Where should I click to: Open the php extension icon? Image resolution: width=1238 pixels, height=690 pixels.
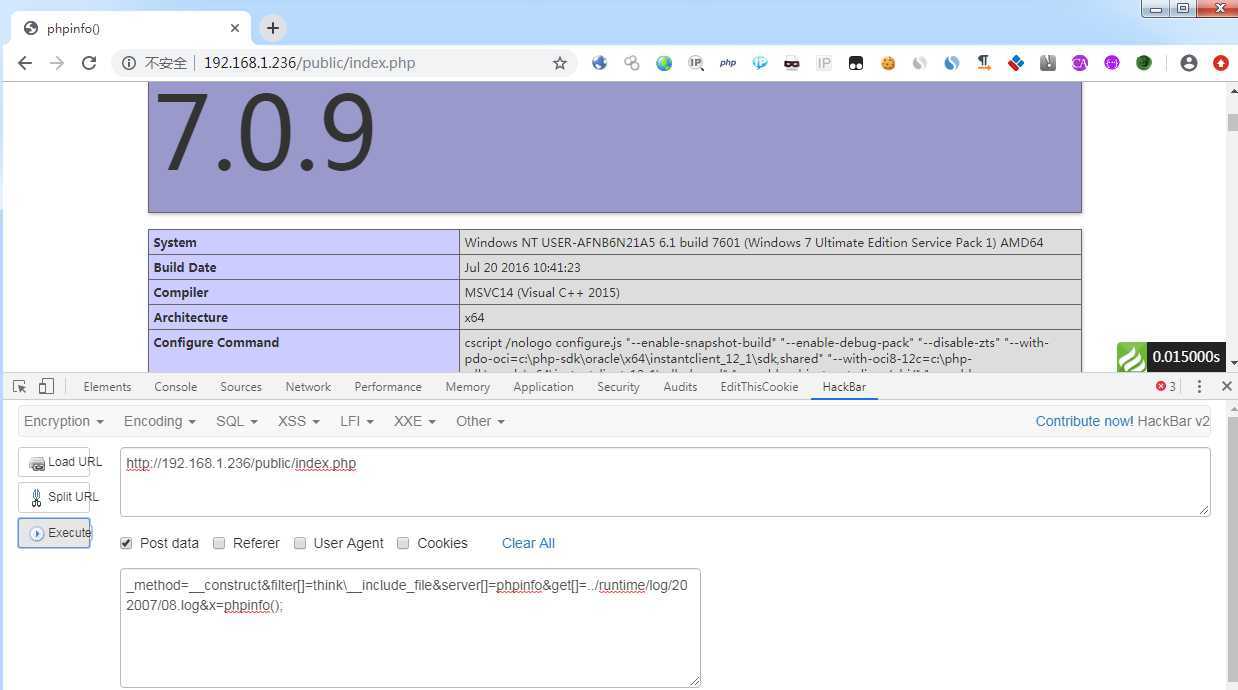tap(728, 63)
